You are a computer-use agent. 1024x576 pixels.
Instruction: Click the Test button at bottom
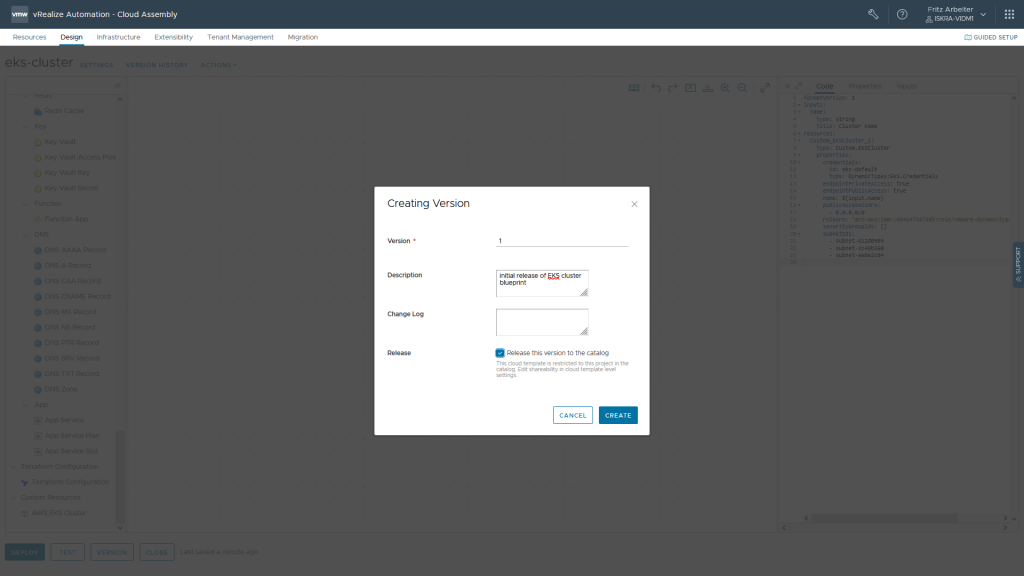(x=67, y=552)
